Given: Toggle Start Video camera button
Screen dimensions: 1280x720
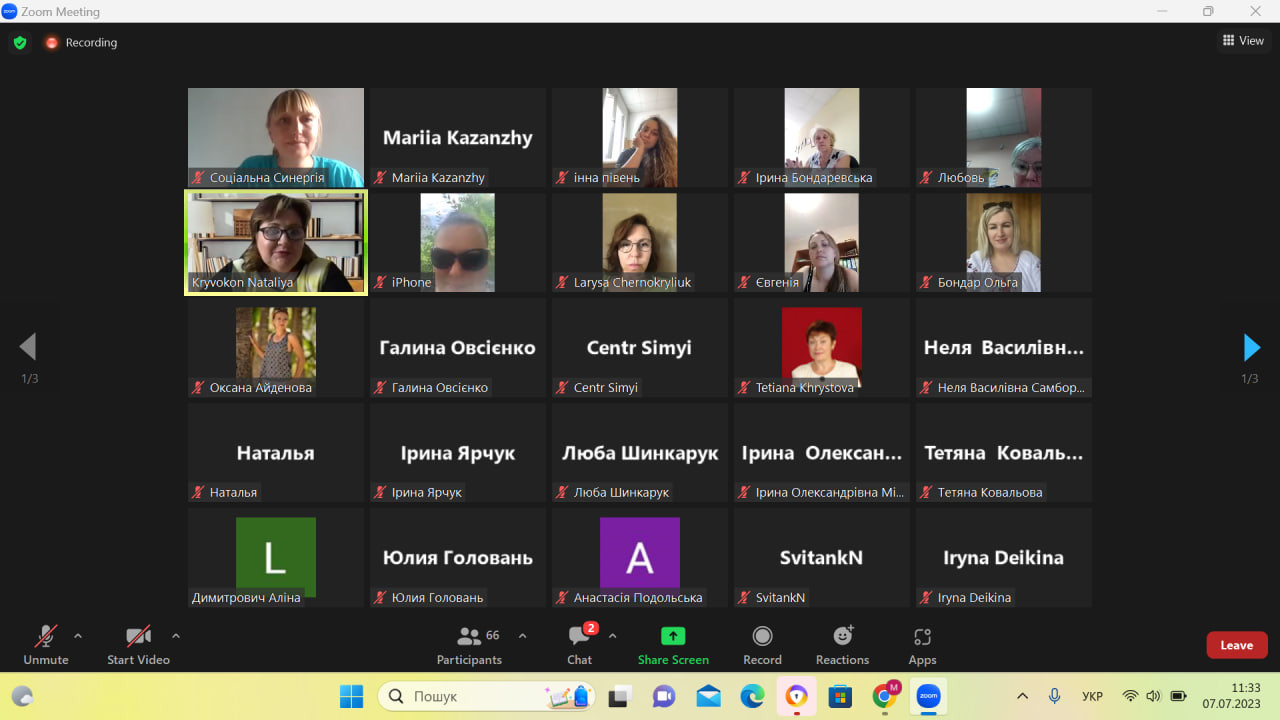Looking at the screenshot, I should 138,637.
